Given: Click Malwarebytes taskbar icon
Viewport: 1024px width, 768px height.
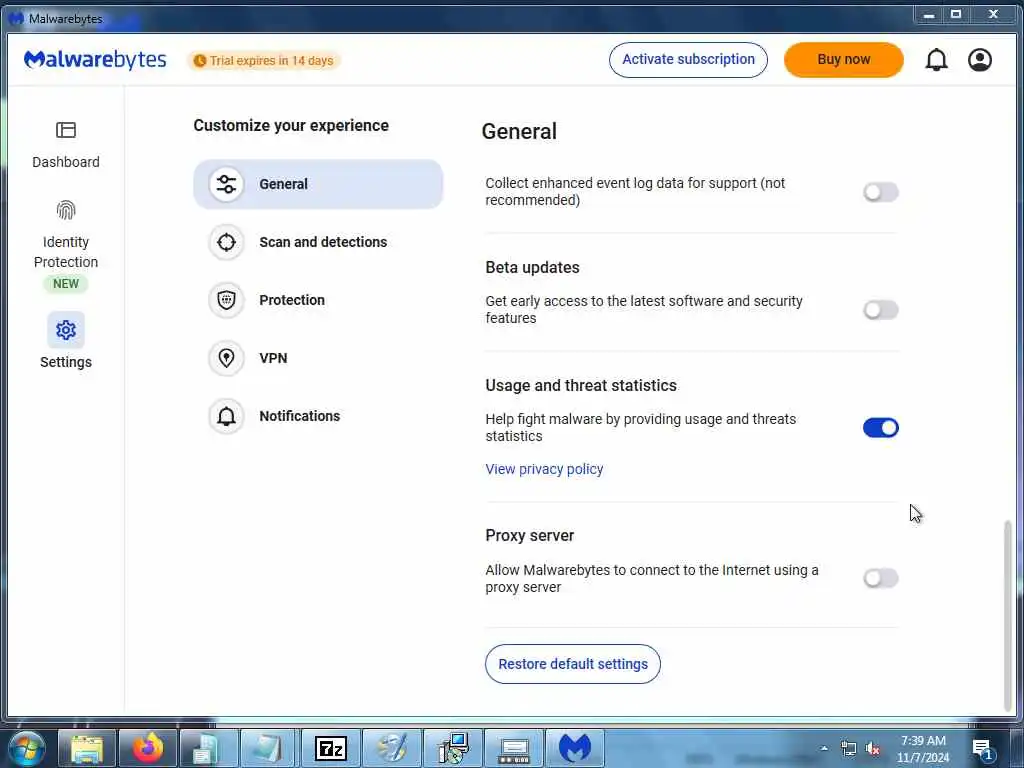Looking at the screenshot, I should click(x=575, y=748).
